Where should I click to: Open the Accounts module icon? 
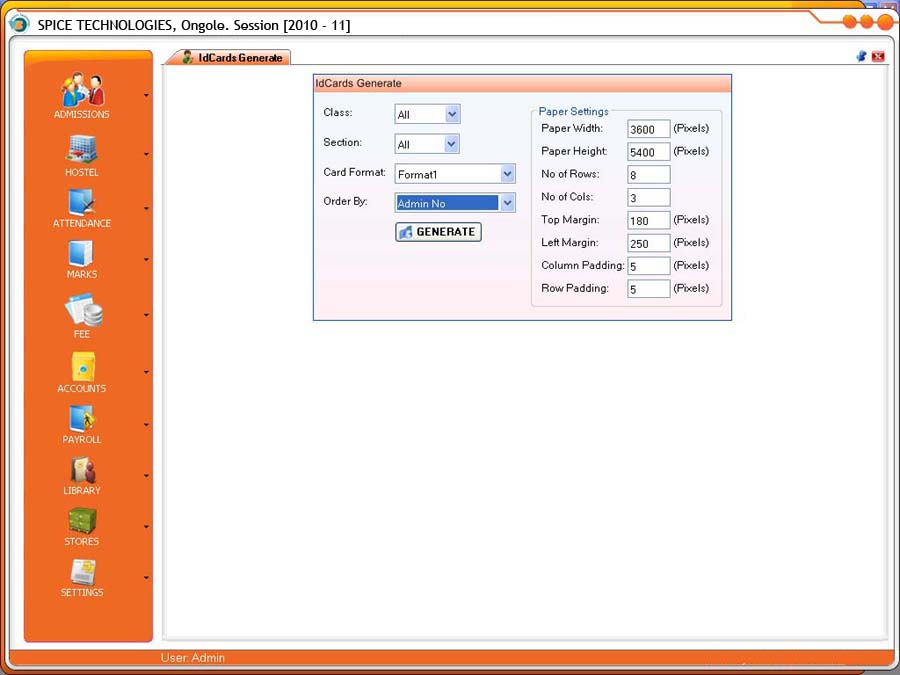82,367
